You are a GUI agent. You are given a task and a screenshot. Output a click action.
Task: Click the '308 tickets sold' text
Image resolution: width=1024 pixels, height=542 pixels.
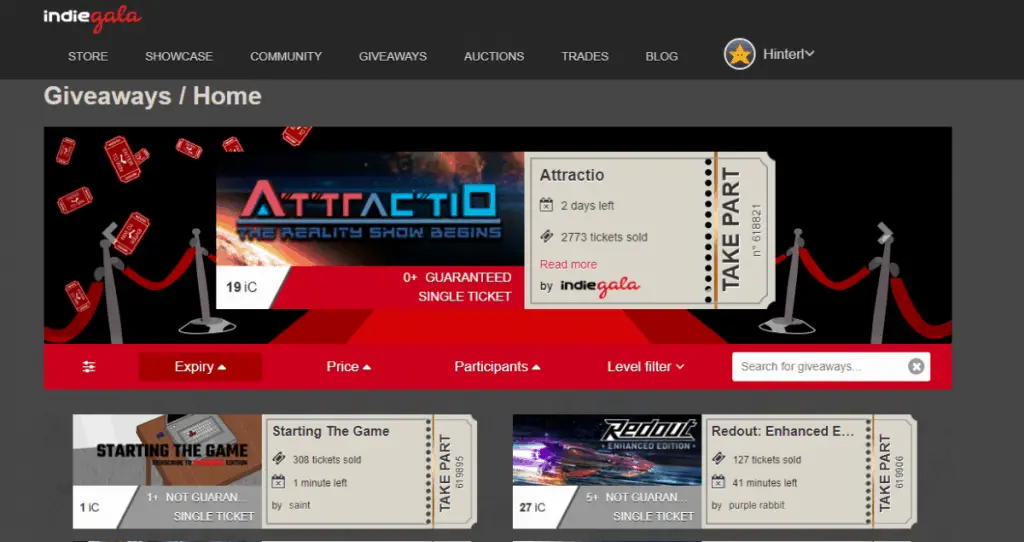pyautogui.click(x=327, y=460)
